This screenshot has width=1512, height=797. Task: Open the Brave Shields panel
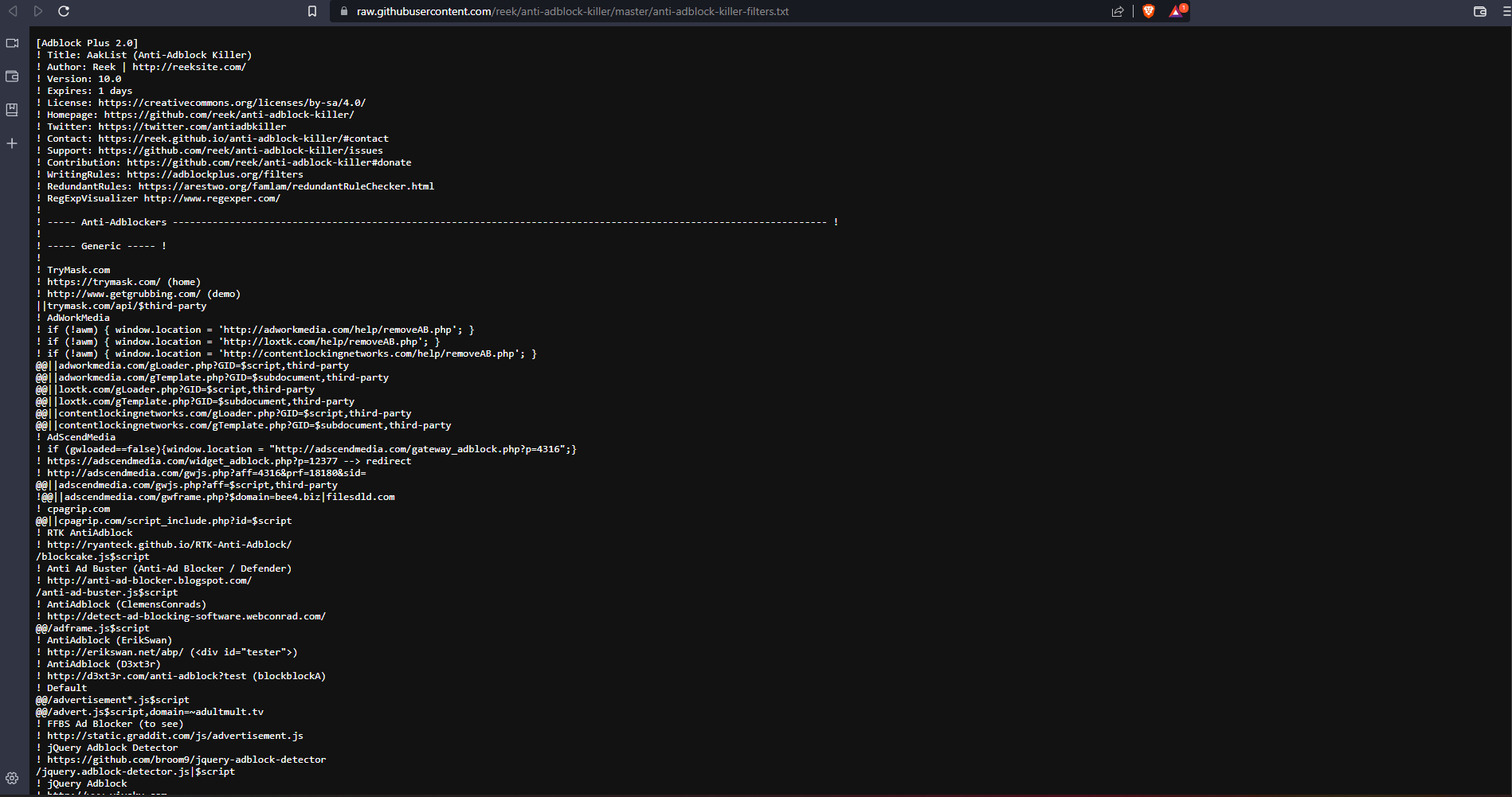(1148, 11)
